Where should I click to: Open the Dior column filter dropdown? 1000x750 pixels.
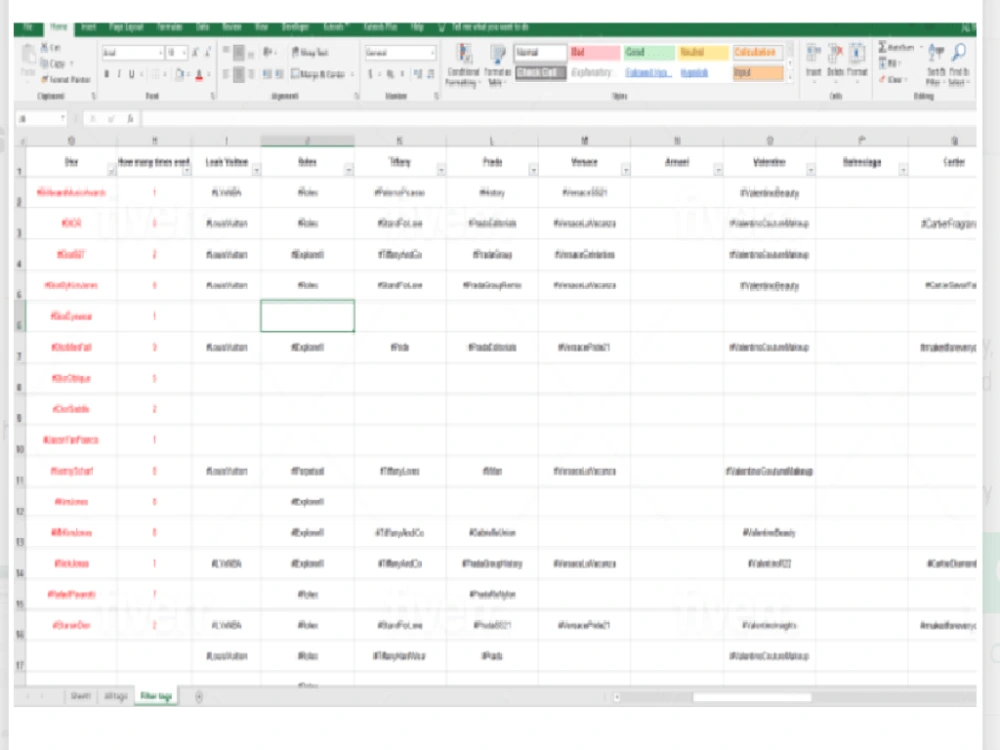pyautogui.click(x=111, y=170)
